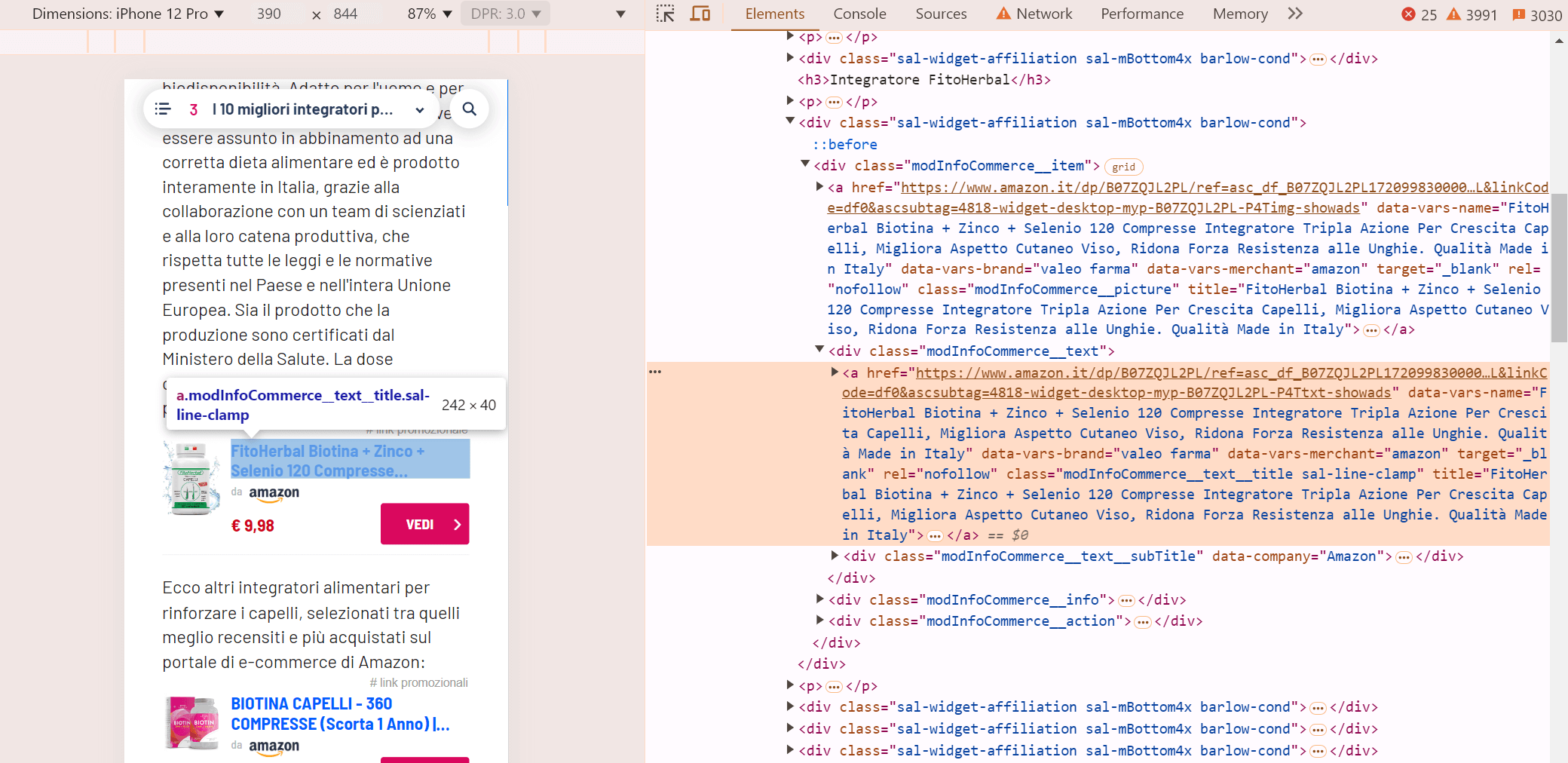Expand the modInfoCommerce__info div node
1568x763 pixels.
(x=819, y=599)
